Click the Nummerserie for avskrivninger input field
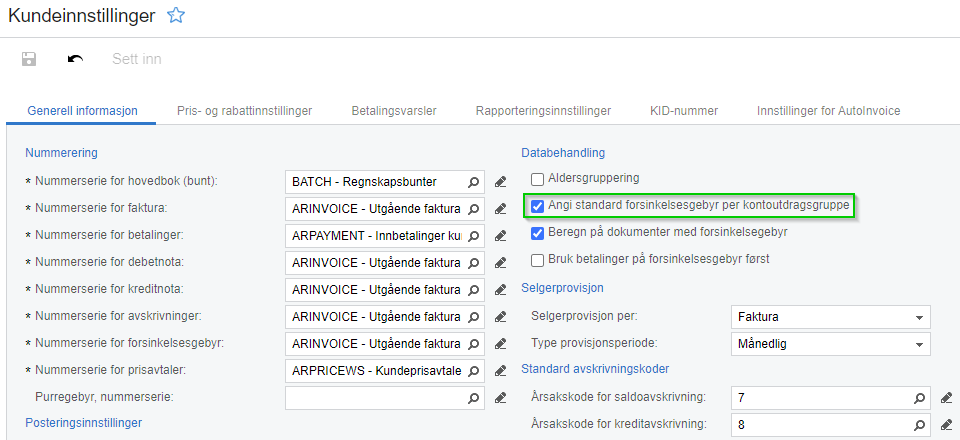The width and height of the screenshot is (960, 440). pyautogui.click(x=385, y=316)
